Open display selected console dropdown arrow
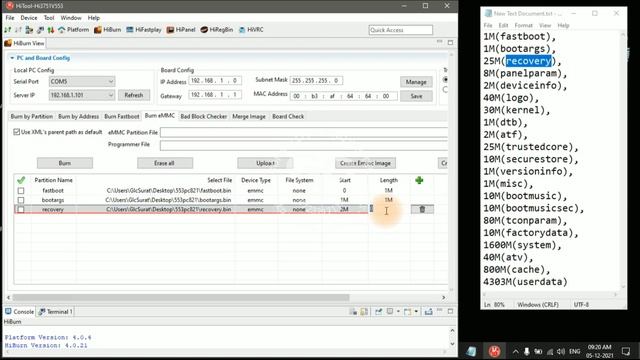The width and height of the screenshot is (640, 360). [x=398, y=311]
